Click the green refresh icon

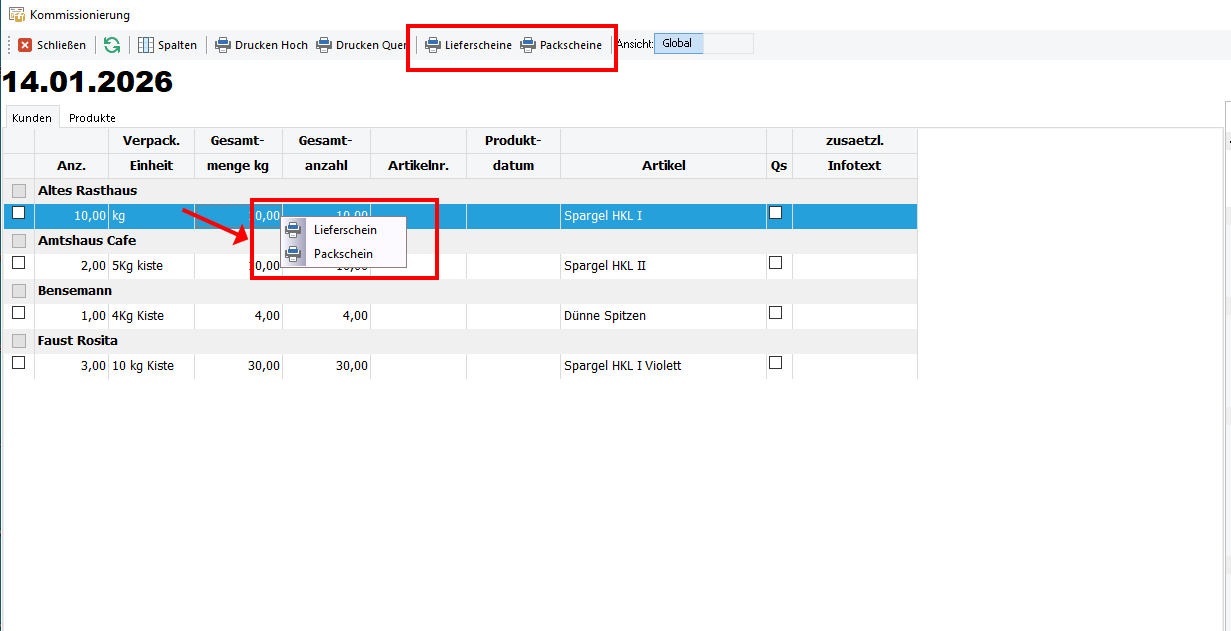[x=112, y=45]
